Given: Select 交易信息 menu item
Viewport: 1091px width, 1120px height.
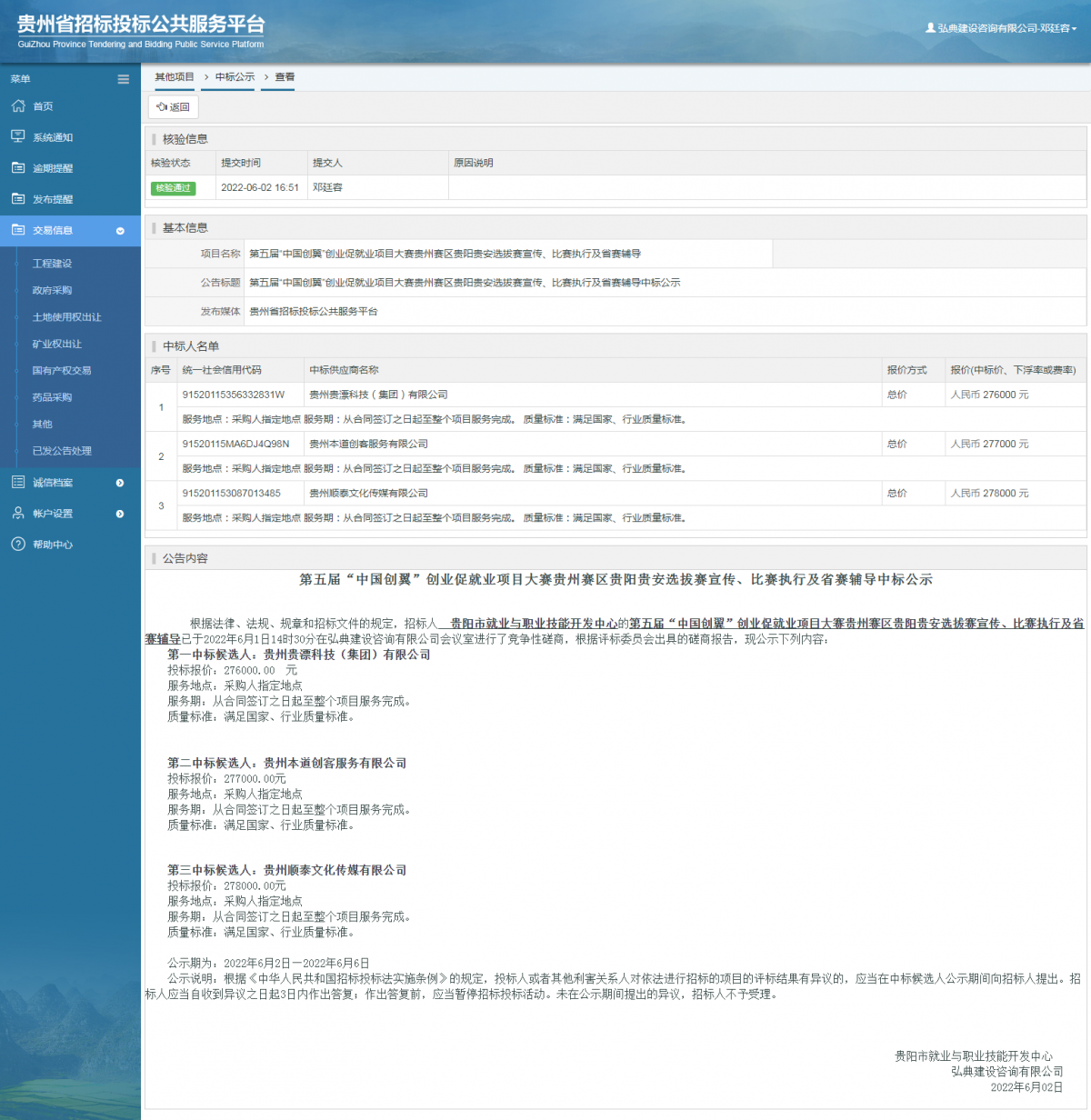Looking at the screenshot, I should coord(53,230).
